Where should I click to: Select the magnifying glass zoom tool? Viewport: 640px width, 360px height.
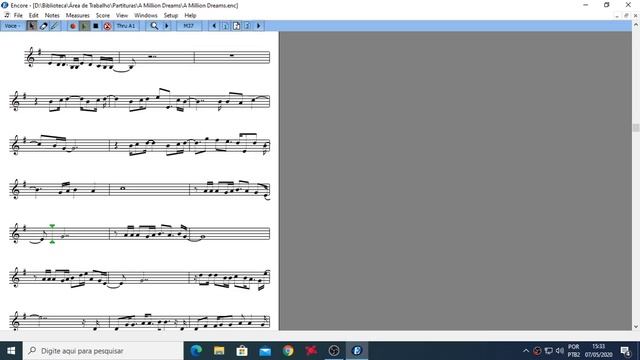point(154,26)
